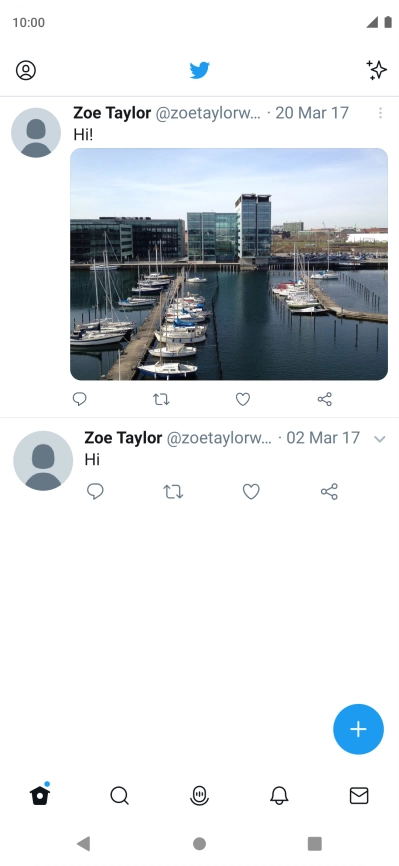The height and width of the screenshot is (866, 399).
Task: Reply to the 02 Mar 17 tweet
Action: 95,492
